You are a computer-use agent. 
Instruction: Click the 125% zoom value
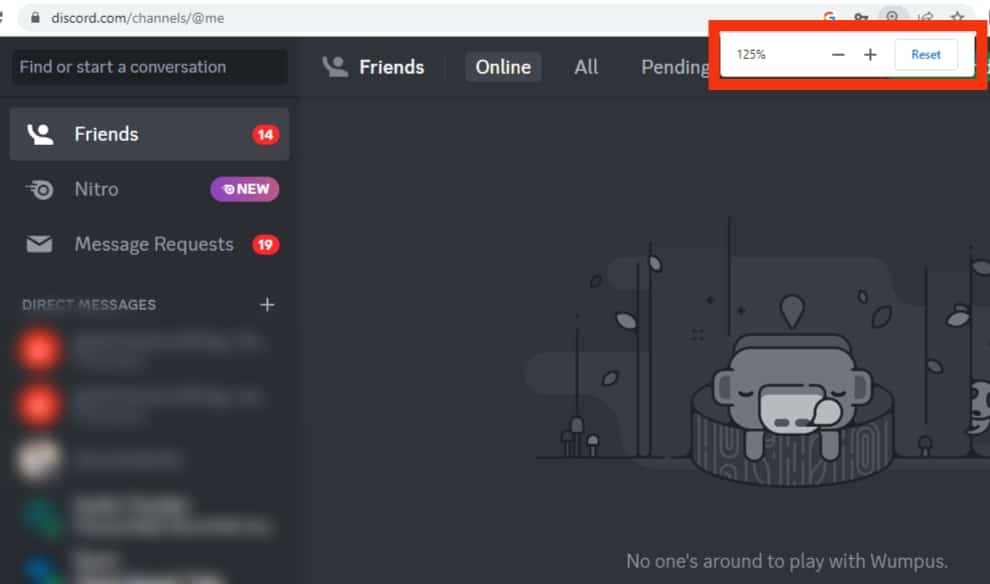click(x=751, y=54)
